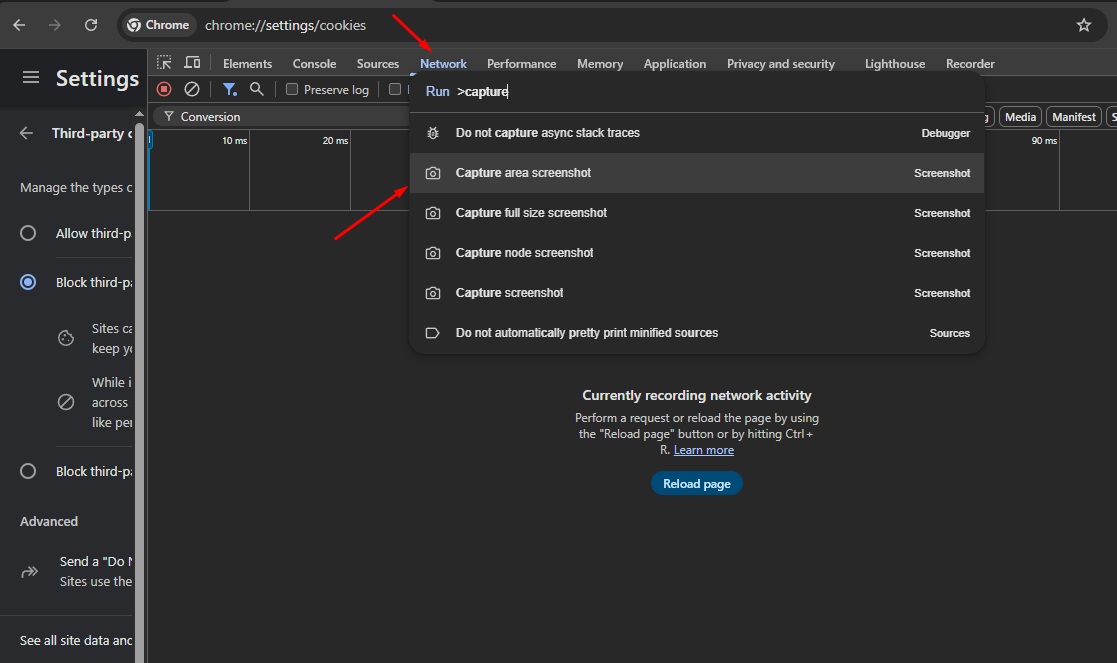Screen dimensions: 1117x663
Task: Click the Do Not Track arrow icon
Action: coord(30,572)
